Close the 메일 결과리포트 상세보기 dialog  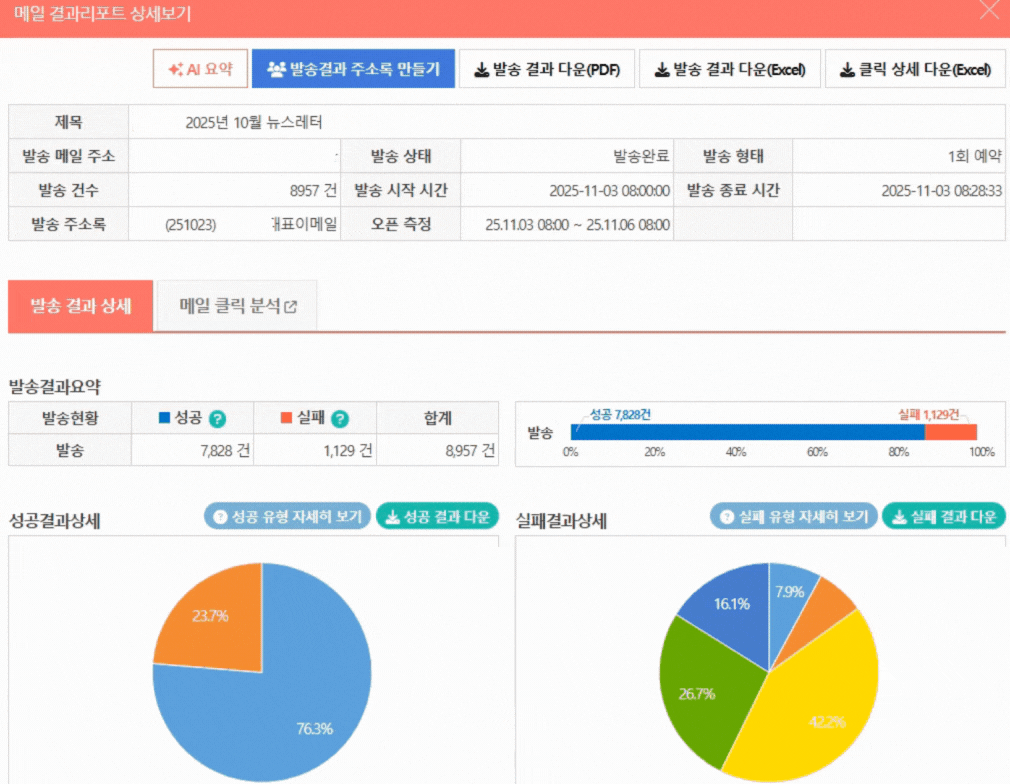point(989,12)
